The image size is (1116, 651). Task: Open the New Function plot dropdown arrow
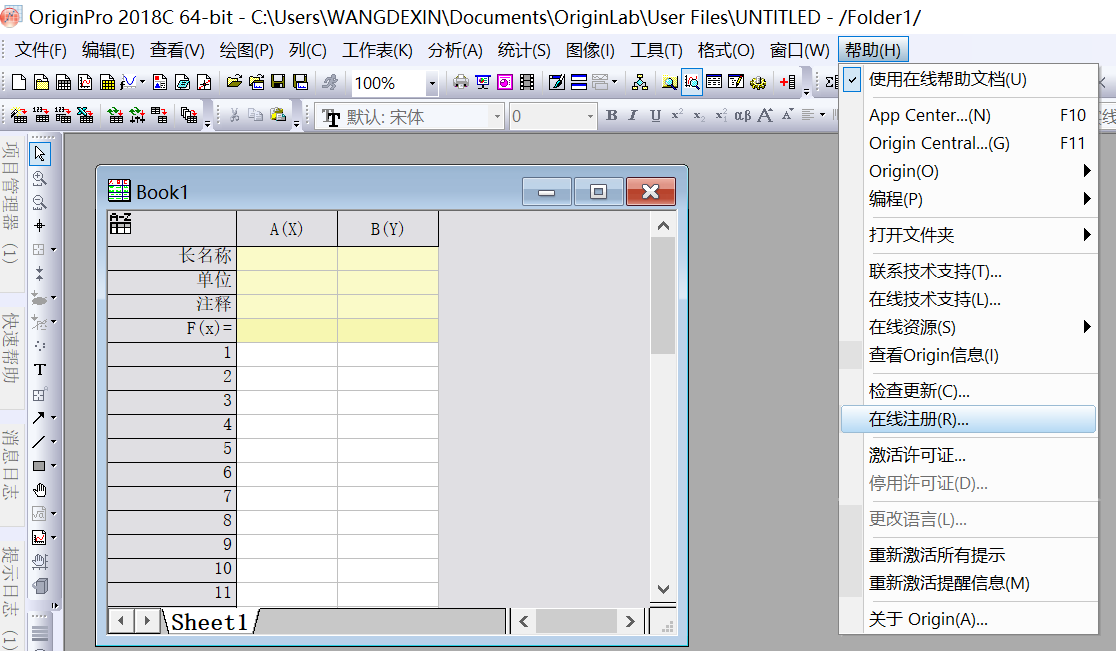(x=142, y=83)
